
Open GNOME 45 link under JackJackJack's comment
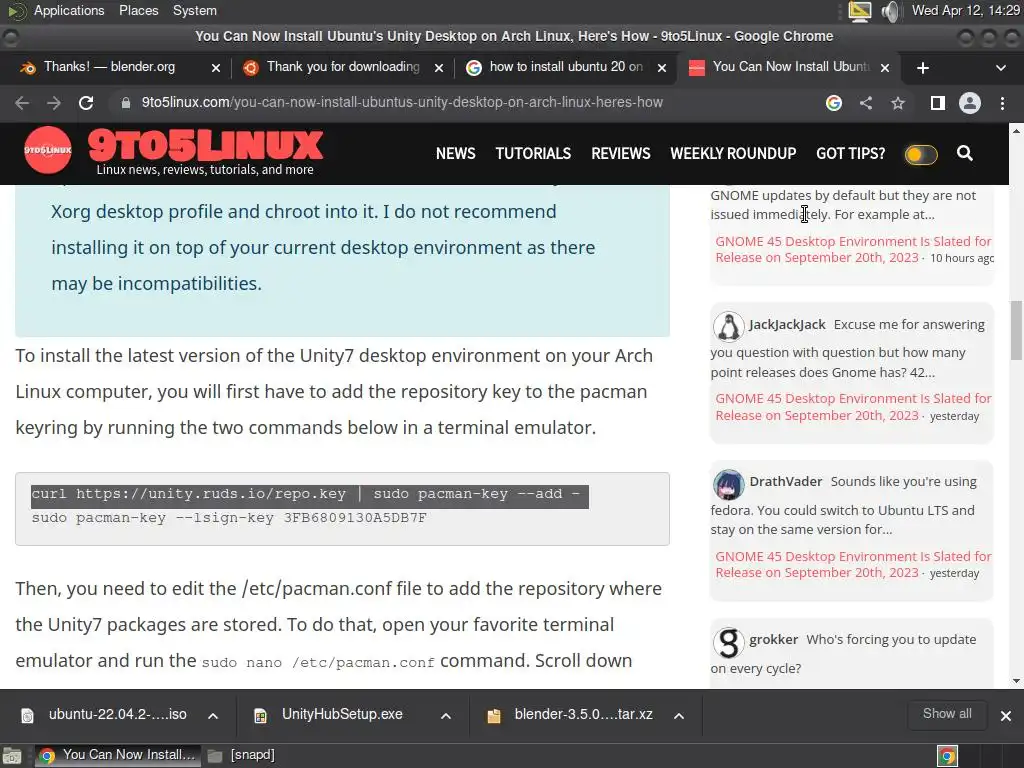point(853,407)
